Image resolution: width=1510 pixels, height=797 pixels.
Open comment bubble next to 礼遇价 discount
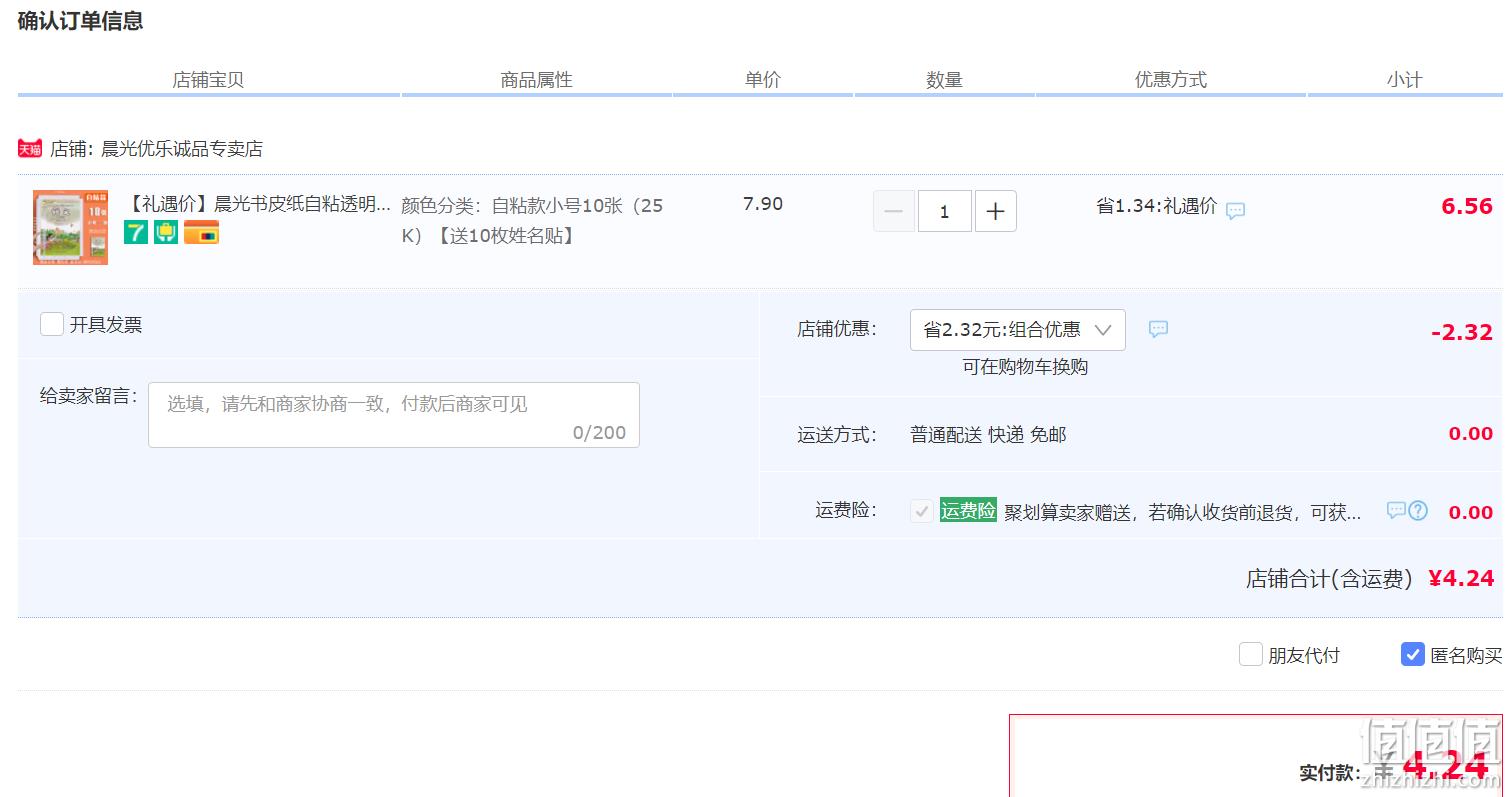(x=1236, y=211)
